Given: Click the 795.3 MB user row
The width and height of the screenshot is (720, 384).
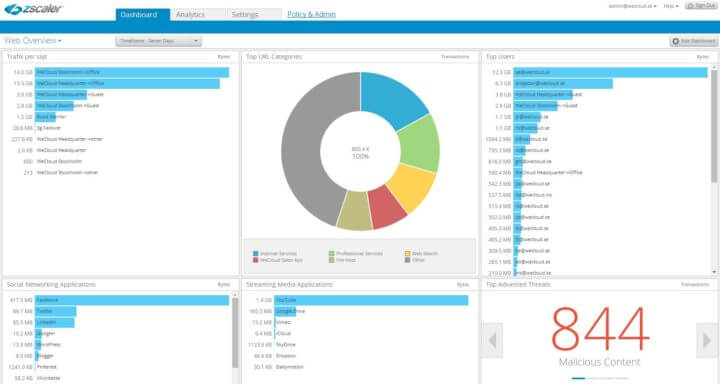Looking at the screenshot, I should tap(520, 150).
